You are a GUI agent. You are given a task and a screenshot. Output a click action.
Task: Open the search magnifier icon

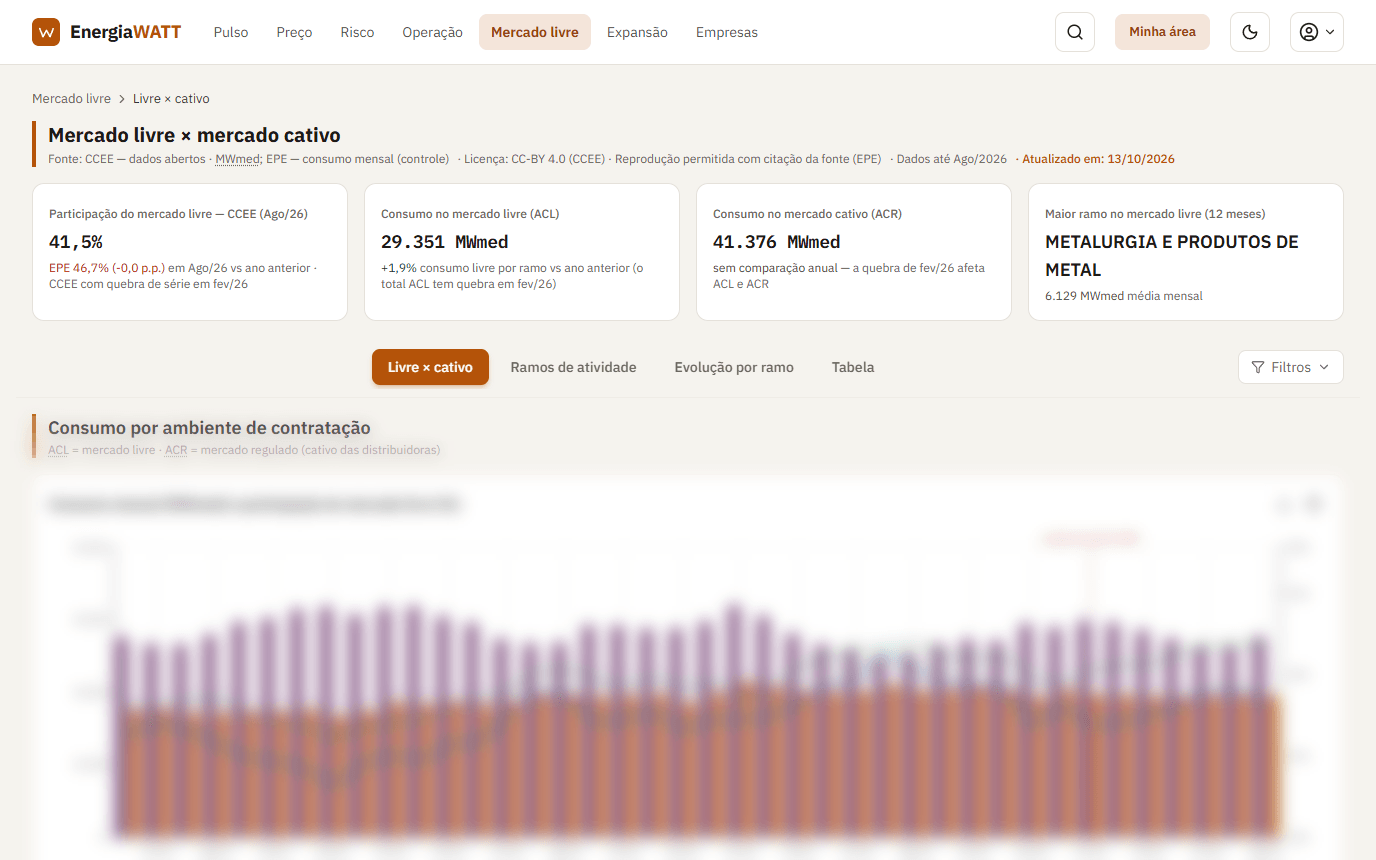[1075, 32]
